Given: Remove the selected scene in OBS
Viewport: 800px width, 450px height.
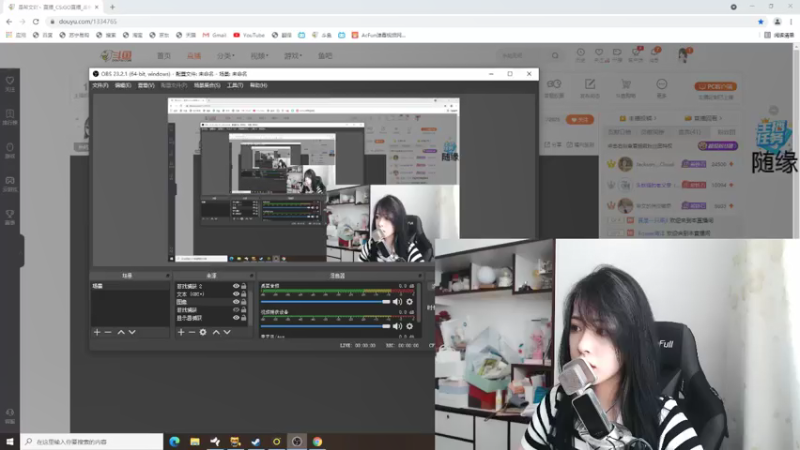Looking at the screenshot, I should 108,332.
